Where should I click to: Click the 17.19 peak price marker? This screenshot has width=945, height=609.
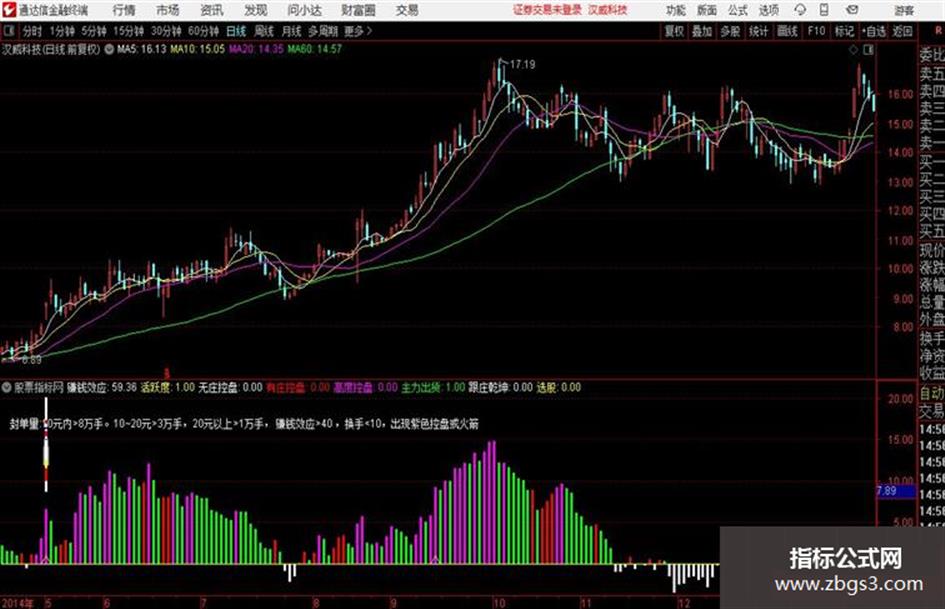522,64
